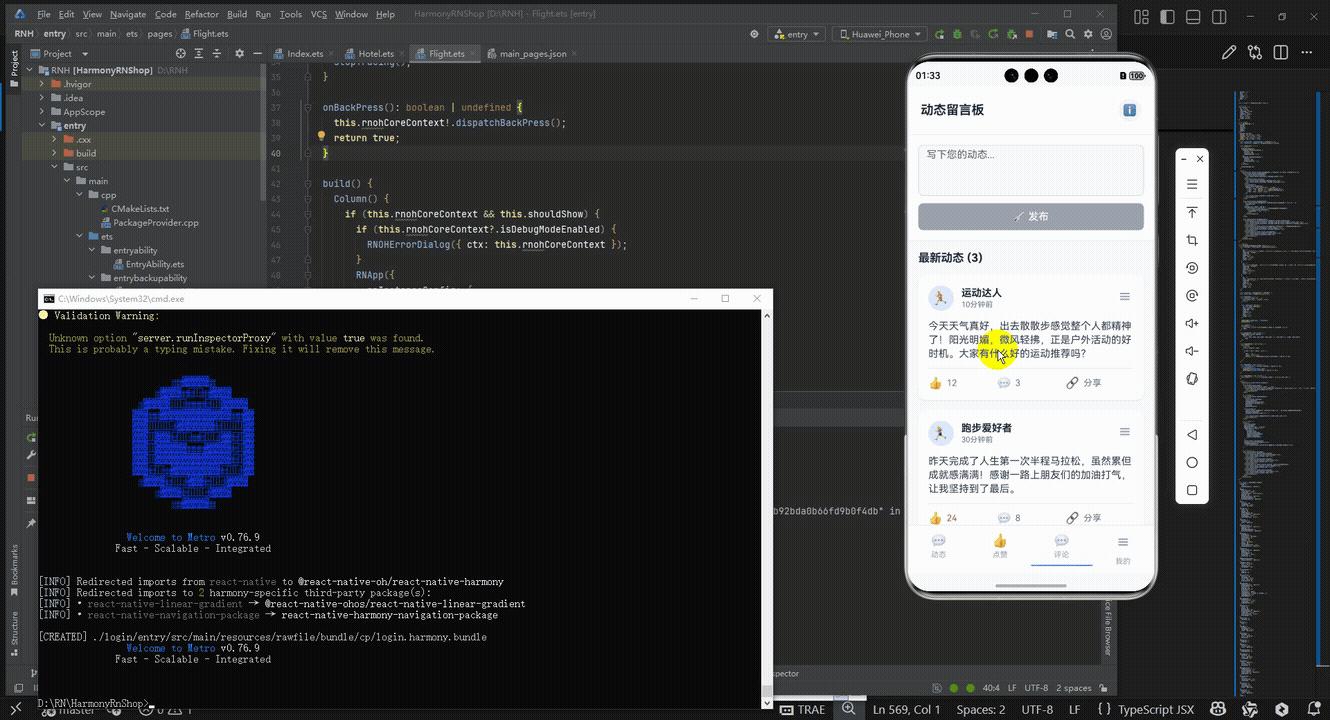Share the 运动达人 post

1083,383
